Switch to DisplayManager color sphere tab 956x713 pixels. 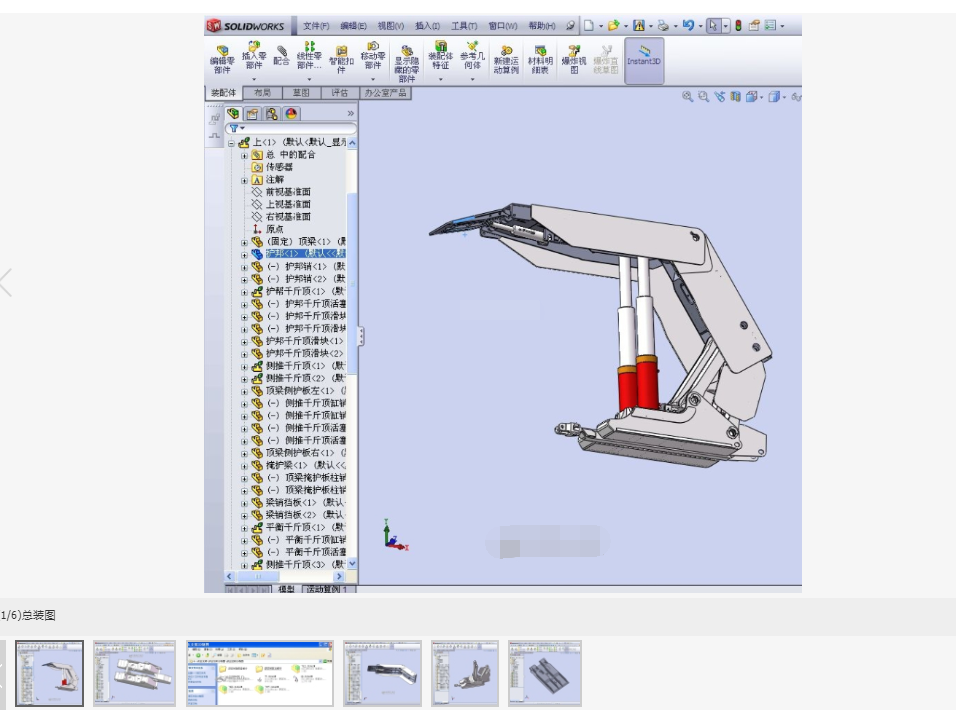click(291, 113)
